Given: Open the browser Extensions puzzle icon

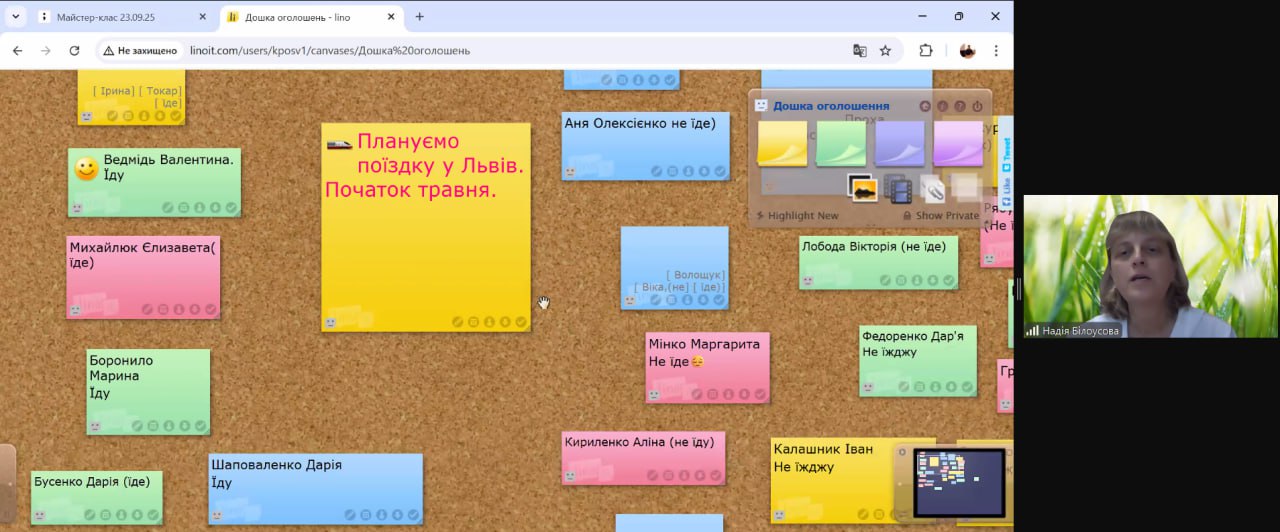Looking at the screenshot, I should pos(925,51).
